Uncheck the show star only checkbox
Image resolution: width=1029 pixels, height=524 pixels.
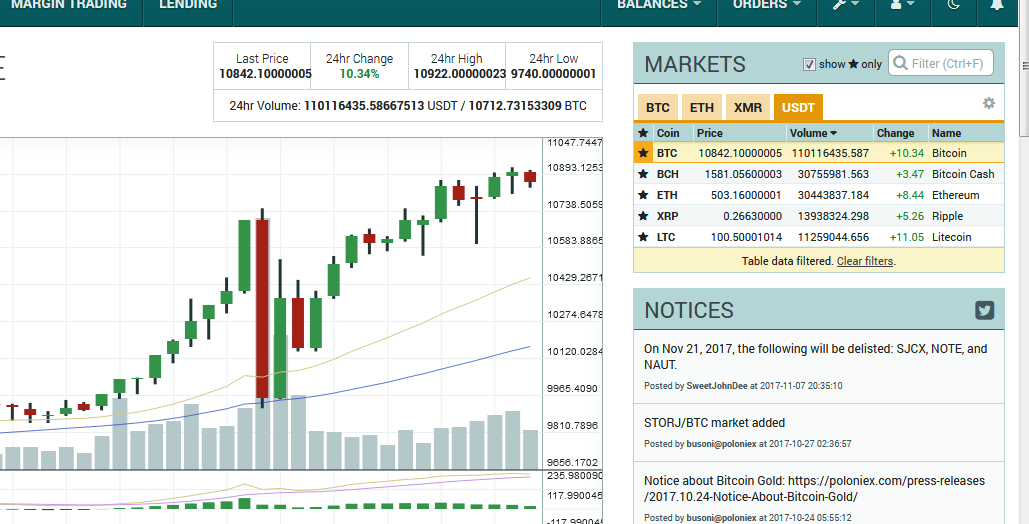coord(809,64)
